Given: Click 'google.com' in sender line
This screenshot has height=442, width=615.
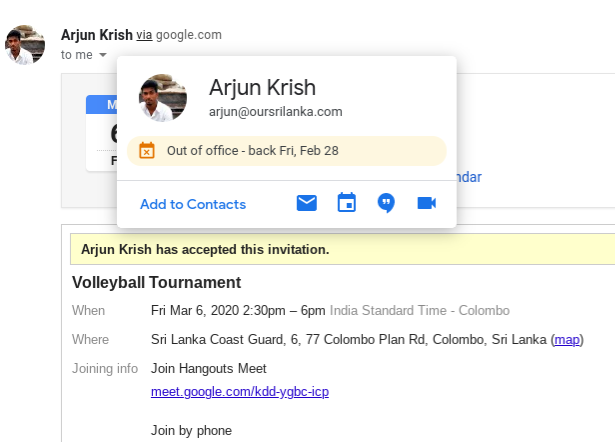Looking at the screenshot, I should [x=189, y=35].
